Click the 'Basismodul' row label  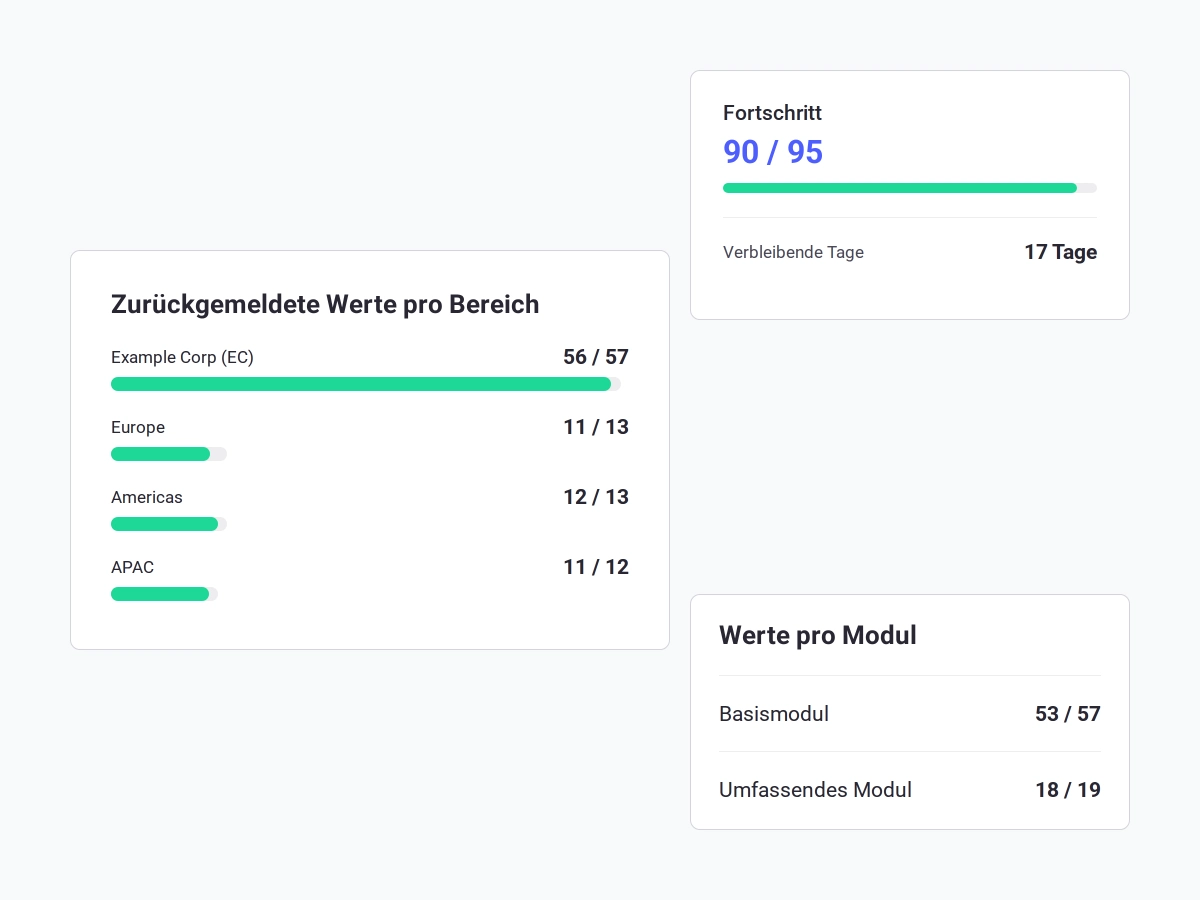[x=774, y=714]
